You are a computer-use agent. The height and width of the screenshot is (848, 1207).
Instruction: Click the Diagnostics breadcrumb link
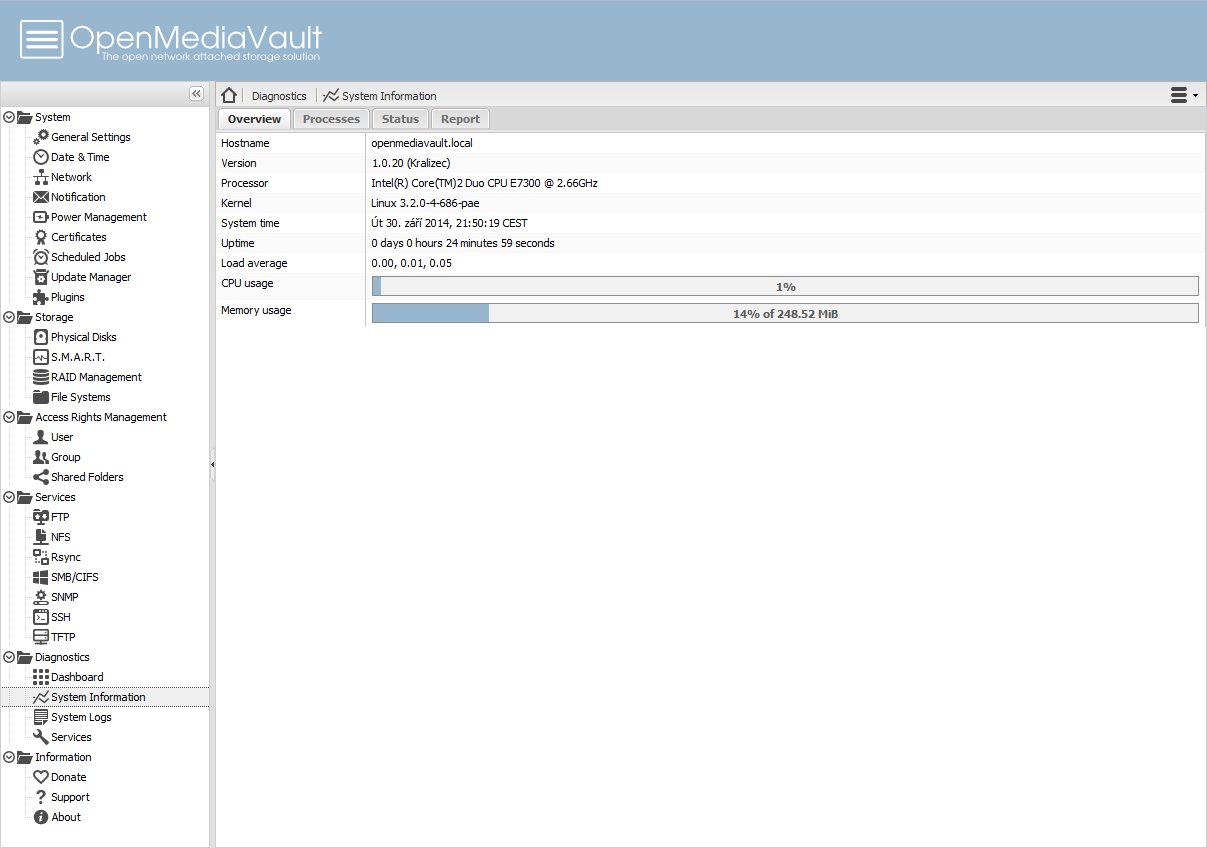(279, 96)
